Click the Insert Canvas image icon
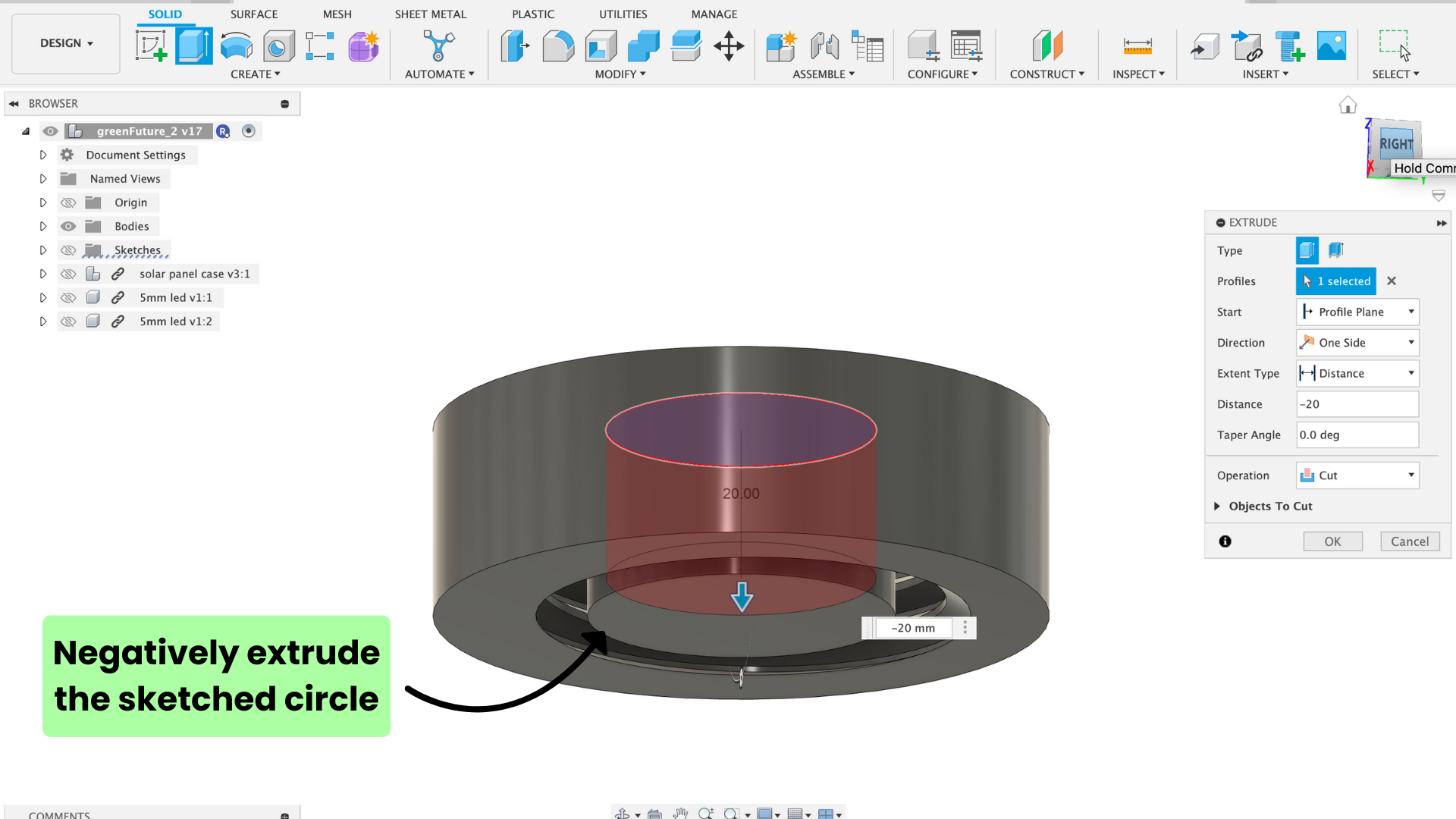This screenshot has height=819, width=1456. (1332, 45)
